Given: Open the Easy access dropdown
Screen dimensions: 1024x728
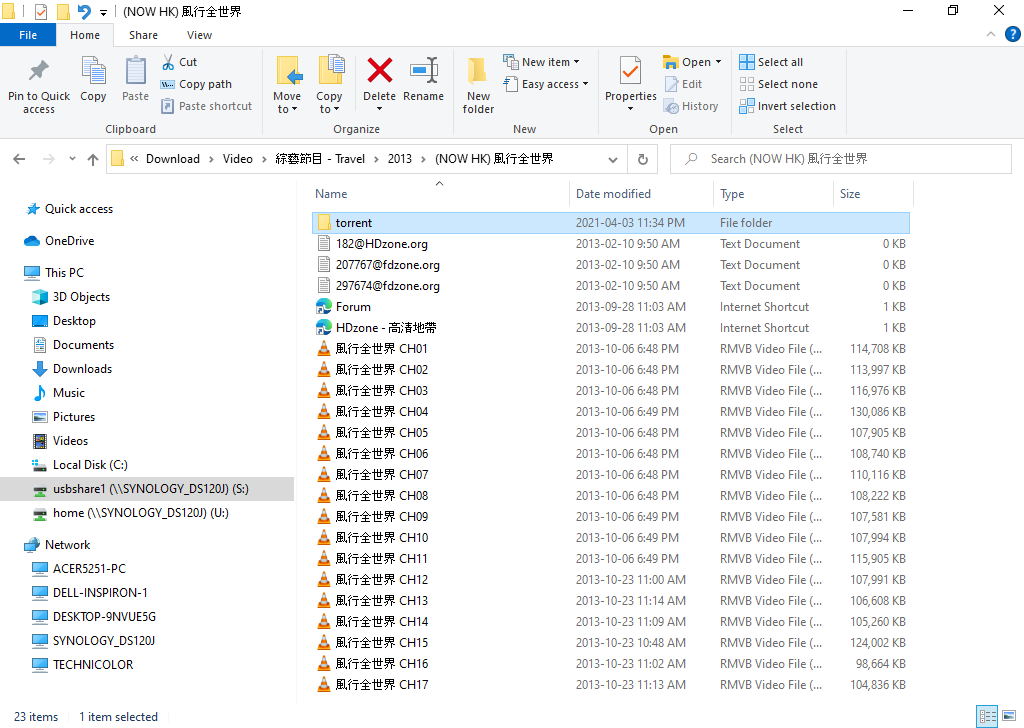Looking at the screenshot, I should click(x=546, y=84).
